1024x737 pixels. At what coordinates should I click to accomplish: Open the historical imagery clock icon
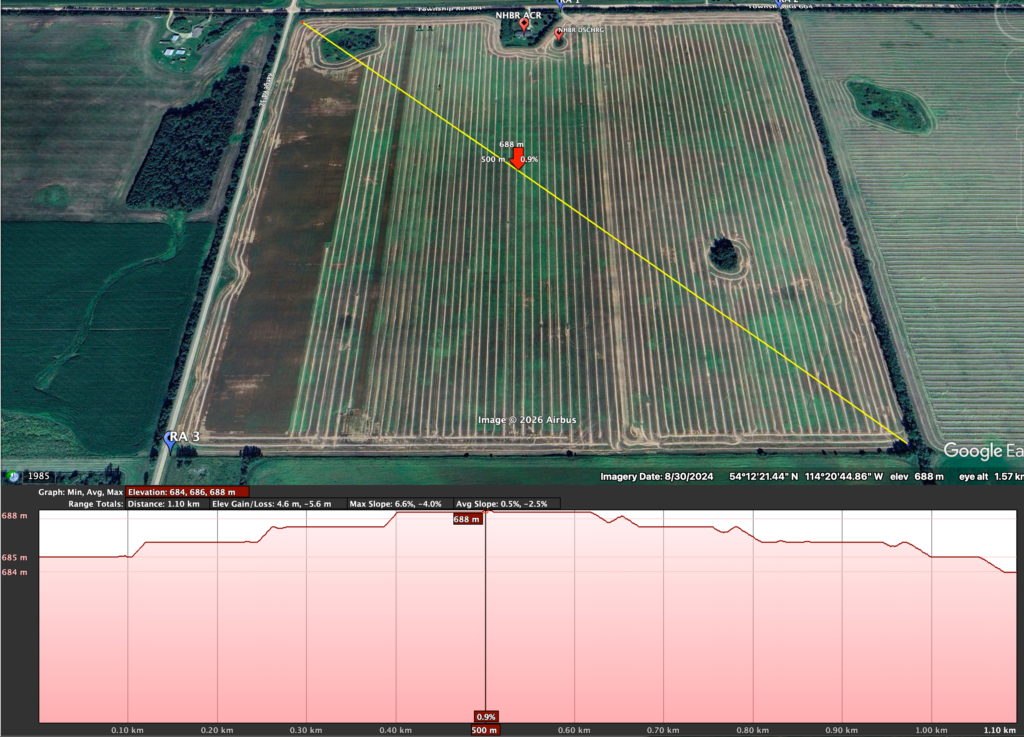[12, 477]
